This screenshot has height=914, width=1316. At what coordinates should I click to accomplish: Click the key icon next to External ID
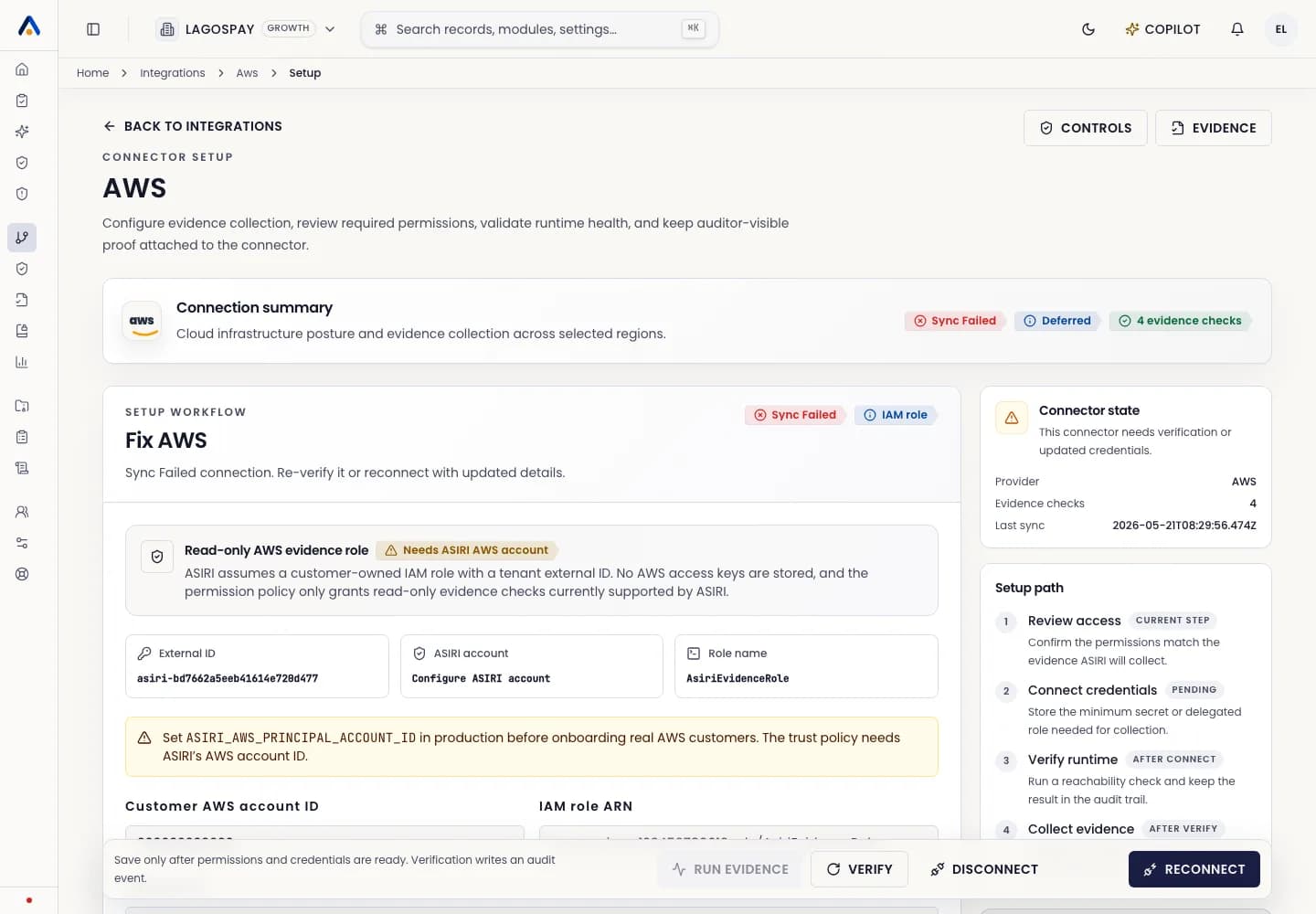(x=144, y=654)
